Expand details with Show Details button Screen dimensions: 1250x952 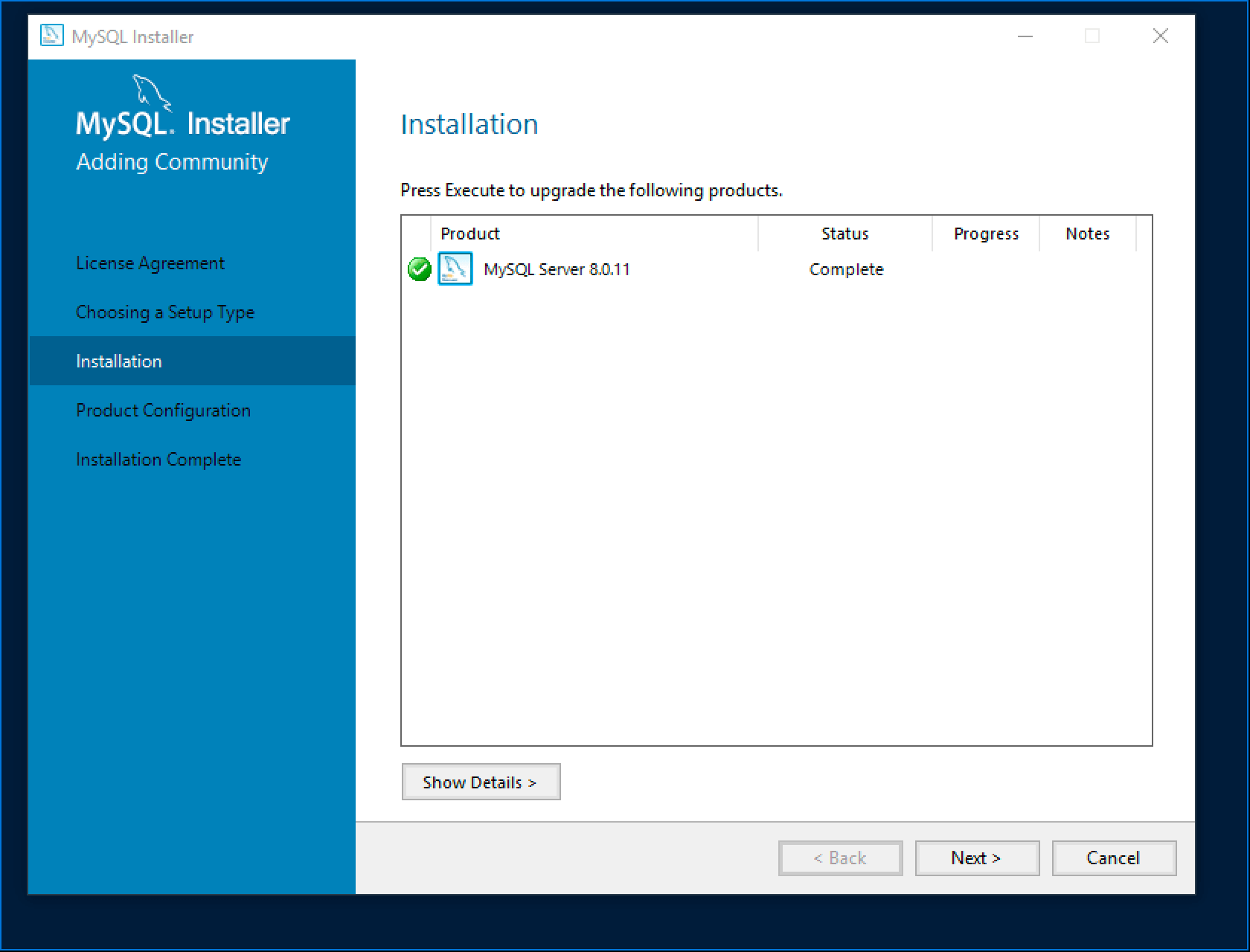point(481,782)
